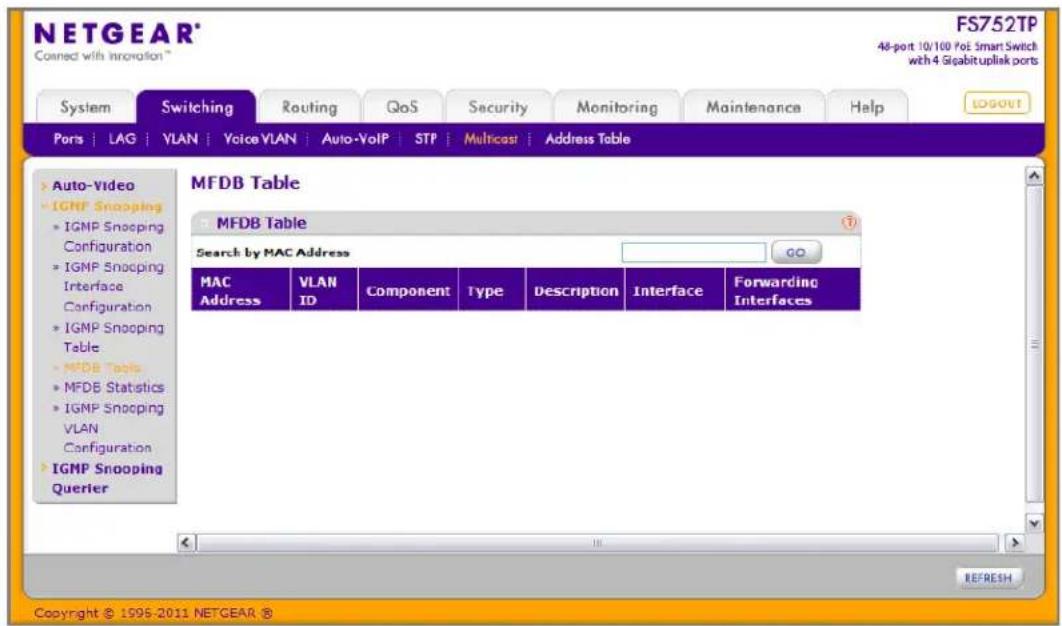This screenshot has width=1062, height=626.
Task: Click the horizontal scrollbar left arrow
Action: click(185, 543)
